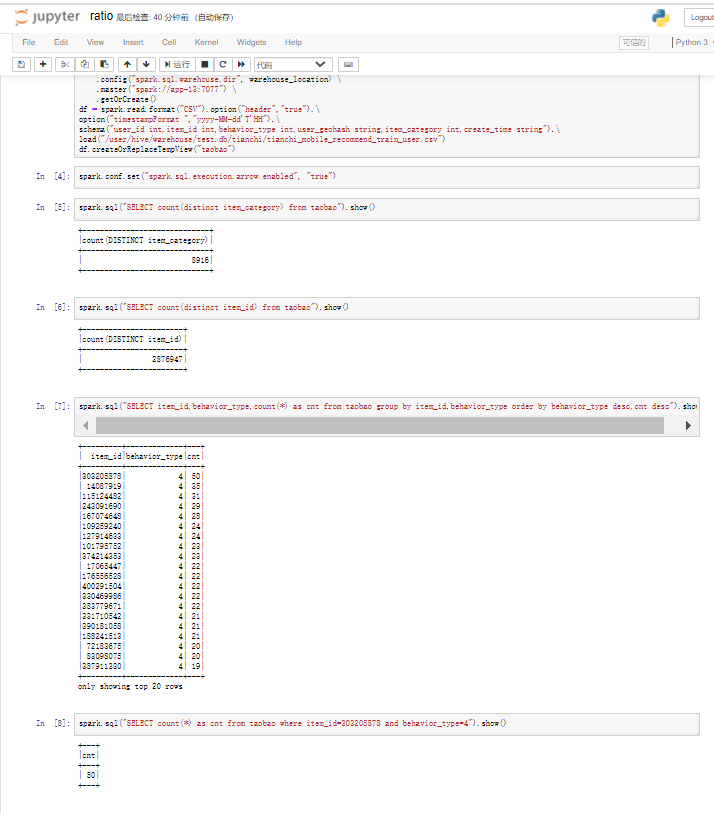Screen dimensions: 714x813
Task: Click the final cnt output value 50
Action: tap(91, 775)
